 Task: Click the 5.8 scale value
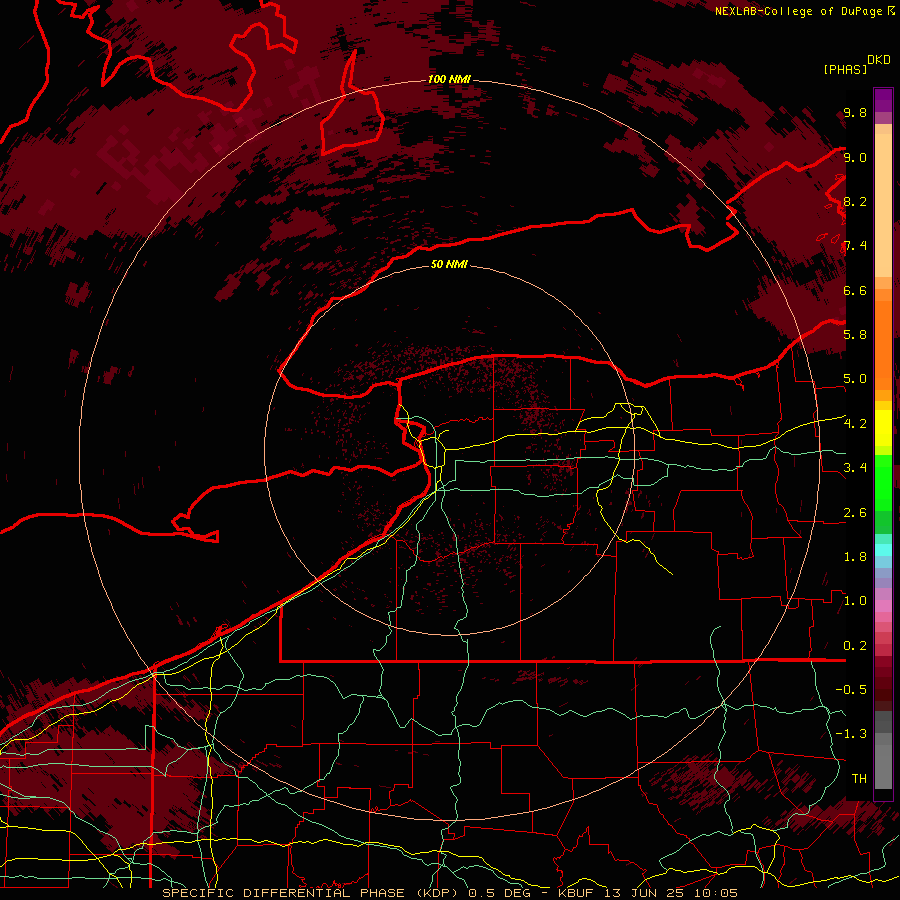click(855, 335)
